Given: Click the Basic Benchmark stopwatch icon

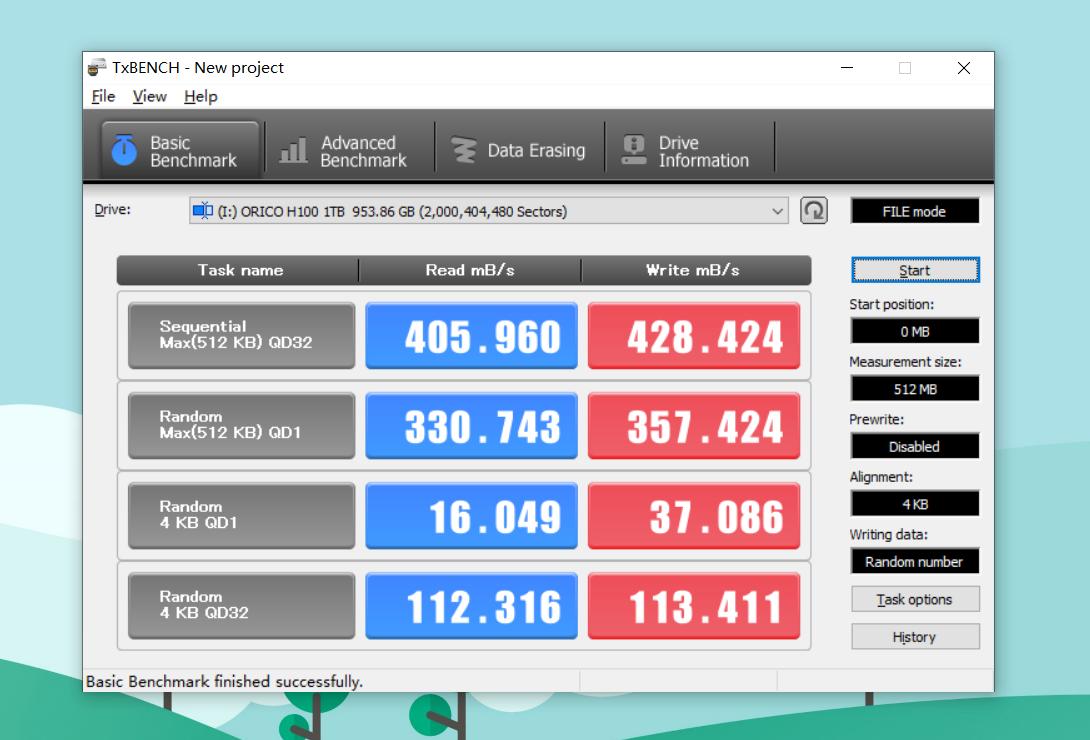Looking at the screenshot, I should coord(124,151).
